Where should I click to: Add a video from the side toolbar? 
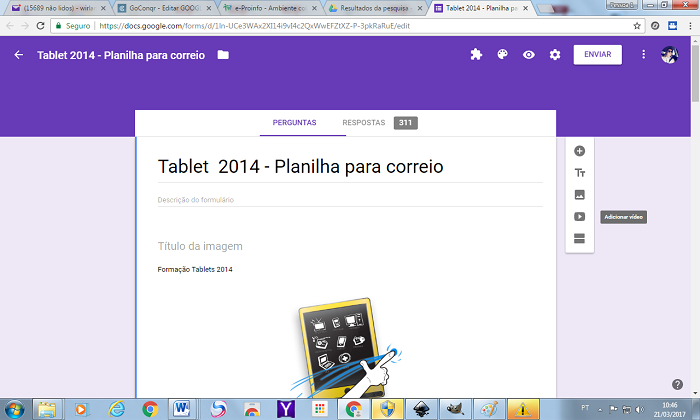pyautogui.click(x=579, y=217)
